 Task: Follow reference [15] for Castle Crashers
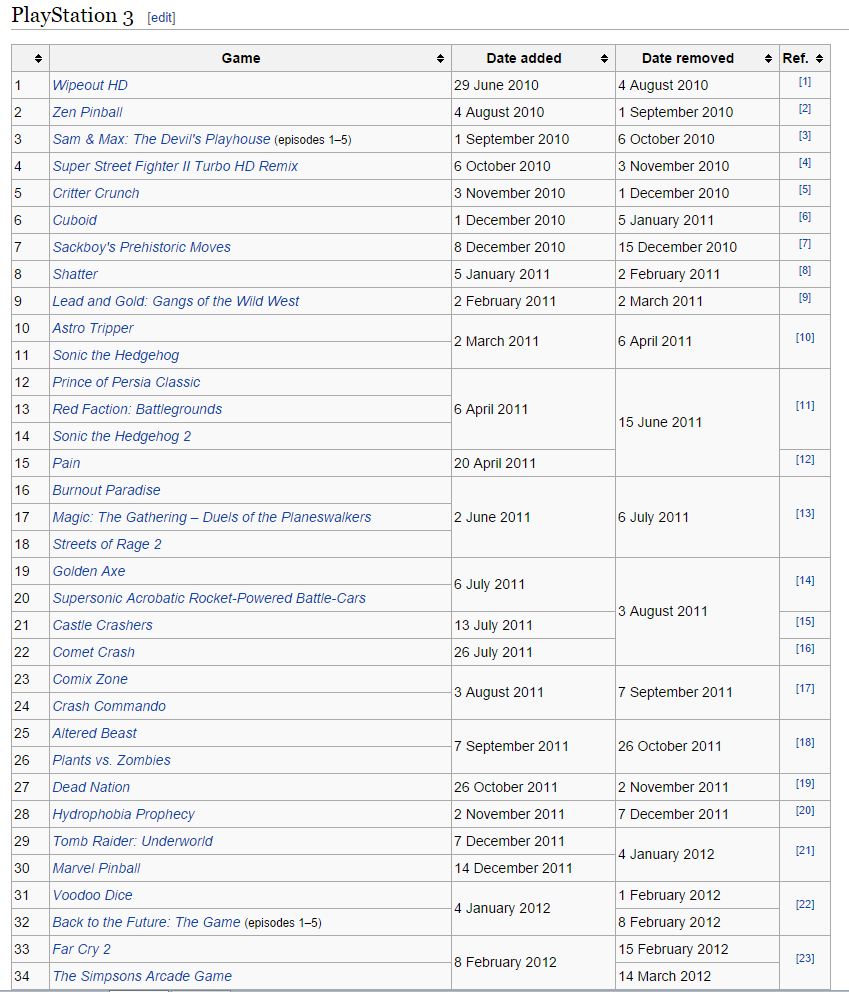pyautogui.click(x=805, y=621)
